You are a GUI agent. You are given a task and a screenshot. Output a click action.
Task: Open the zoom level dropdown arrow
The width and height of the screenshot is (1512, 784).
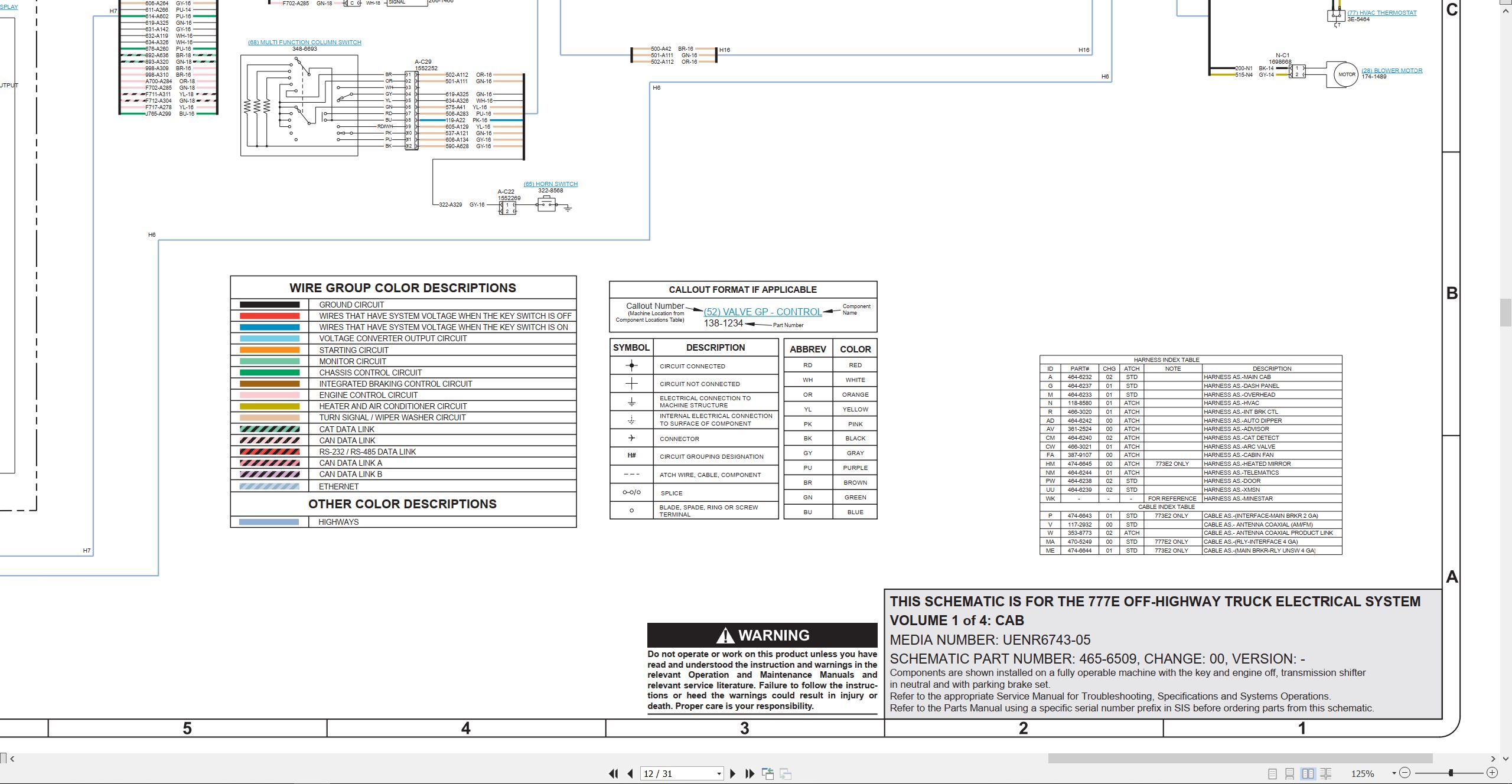coord(1394,773)
